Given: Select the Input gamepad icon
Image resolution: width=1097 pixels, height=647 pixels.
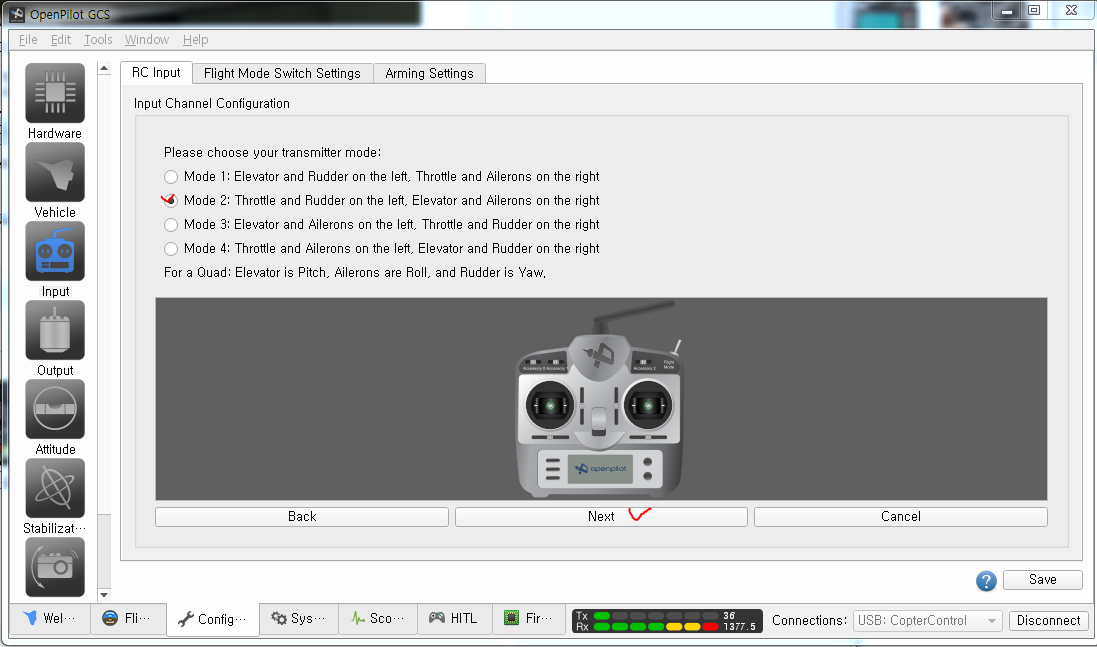Looking at the screenshot, I should [x=55, y=251].
